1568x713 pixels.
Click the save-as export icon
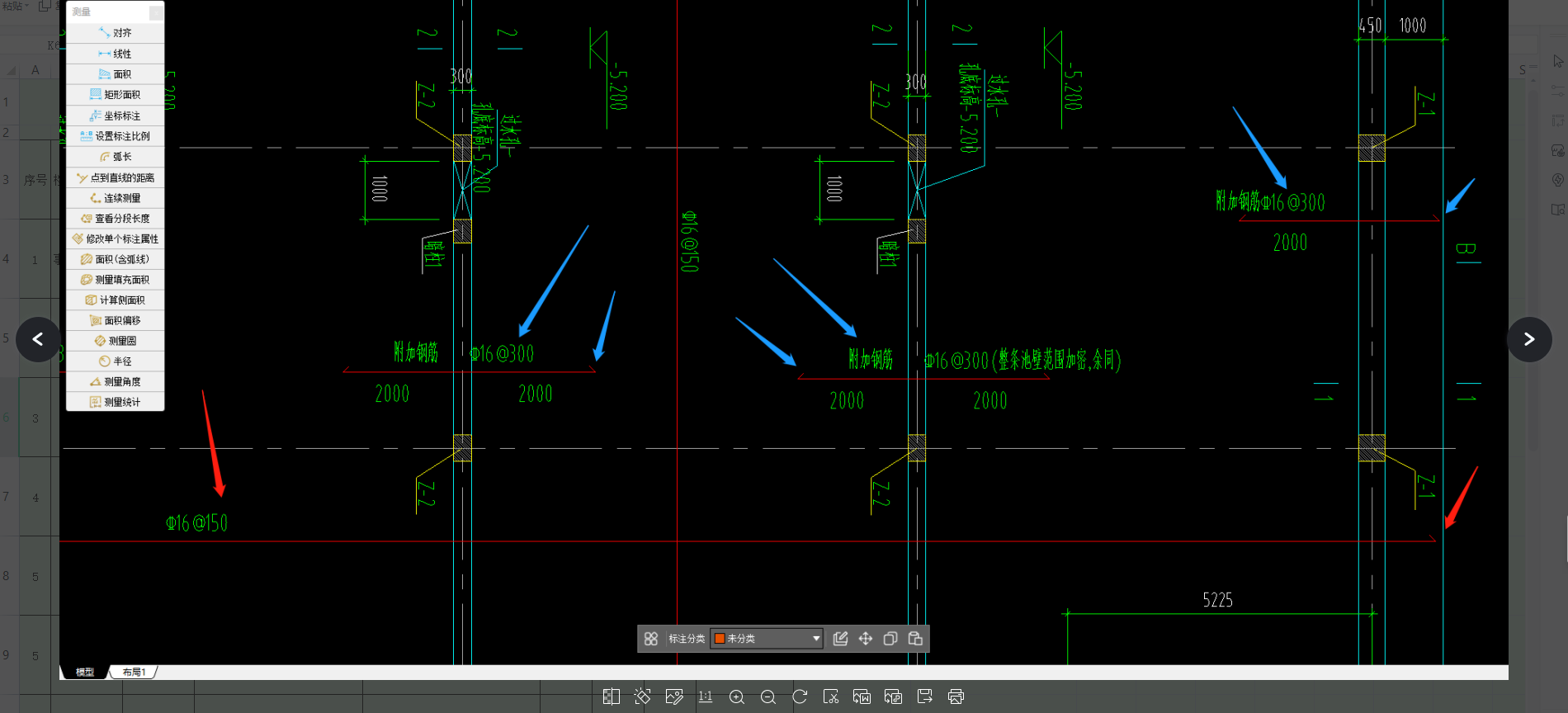point(924,696)
